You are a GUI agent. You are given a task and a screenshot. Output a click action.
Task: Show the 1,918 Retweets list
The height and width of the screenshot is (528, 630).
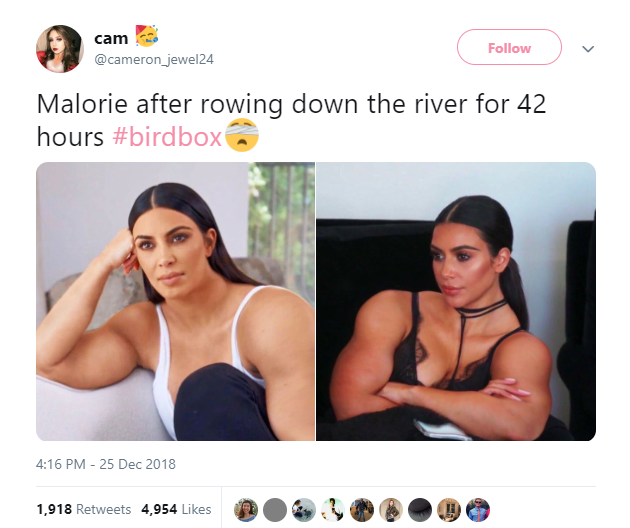(84, 509)
